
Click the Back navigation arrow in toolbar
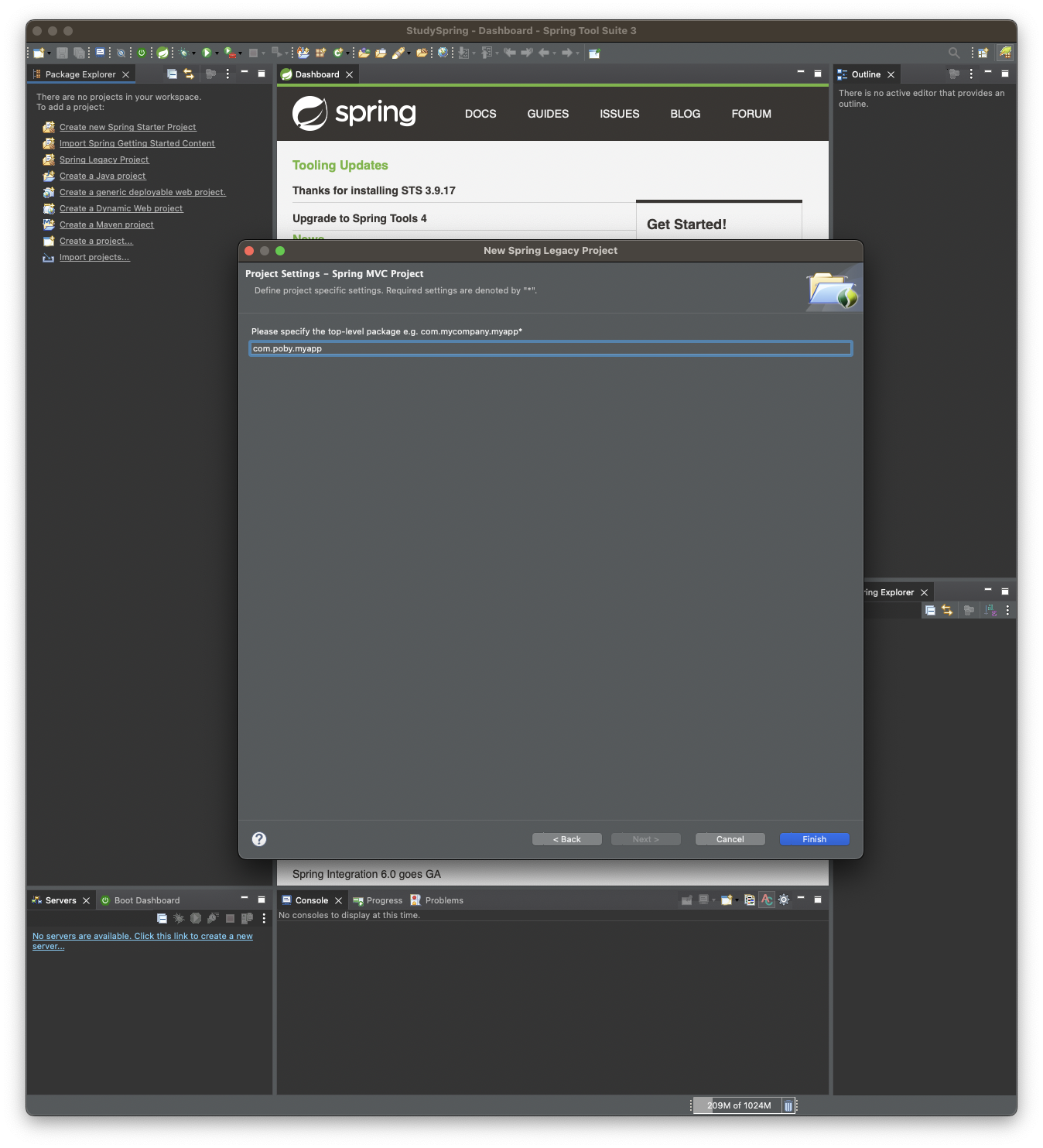544,53
